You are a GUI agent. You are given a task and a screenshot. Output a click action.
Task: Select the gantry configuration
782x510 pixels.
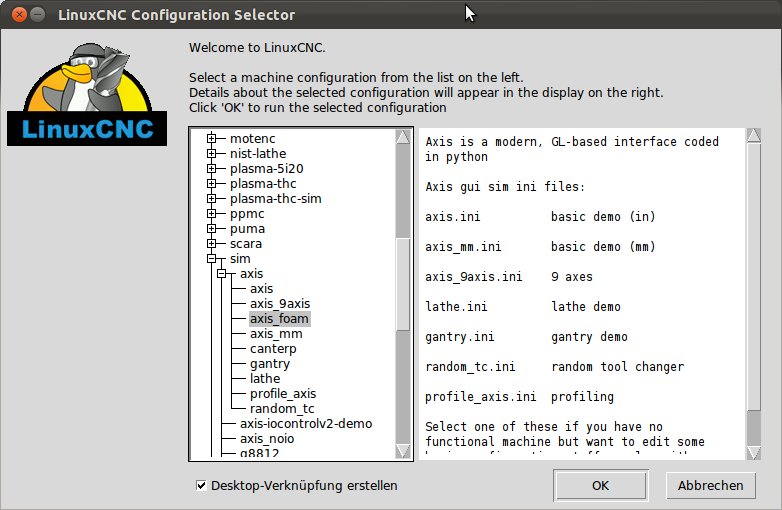pyautogui.click(x=269, y=363)
